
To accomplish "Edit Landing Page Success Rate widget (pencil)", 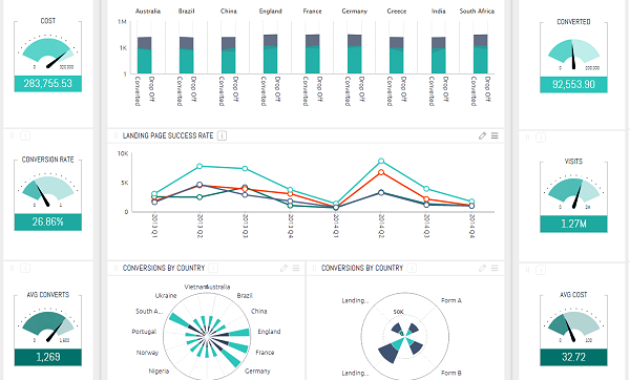I will tap(482, 136).
